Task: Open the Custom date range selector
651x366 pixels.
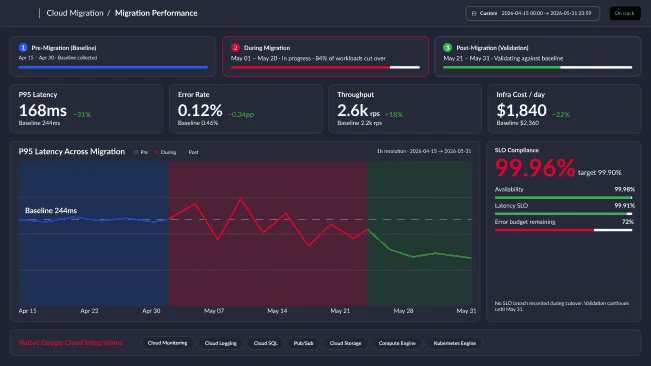Action: [532, 13]
